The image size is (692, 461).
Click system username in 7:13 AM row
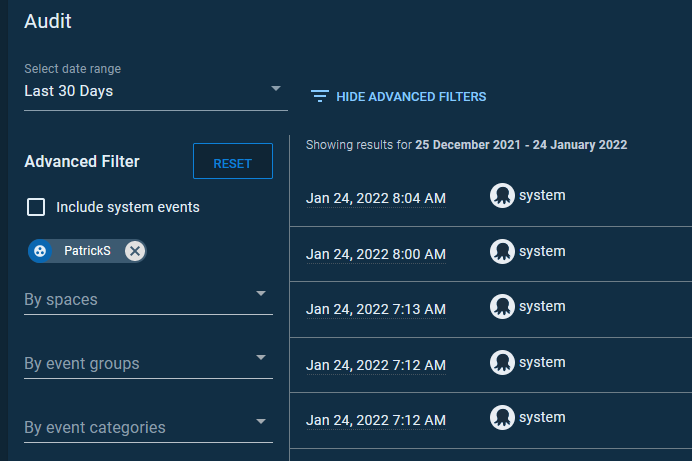(542, 307)
